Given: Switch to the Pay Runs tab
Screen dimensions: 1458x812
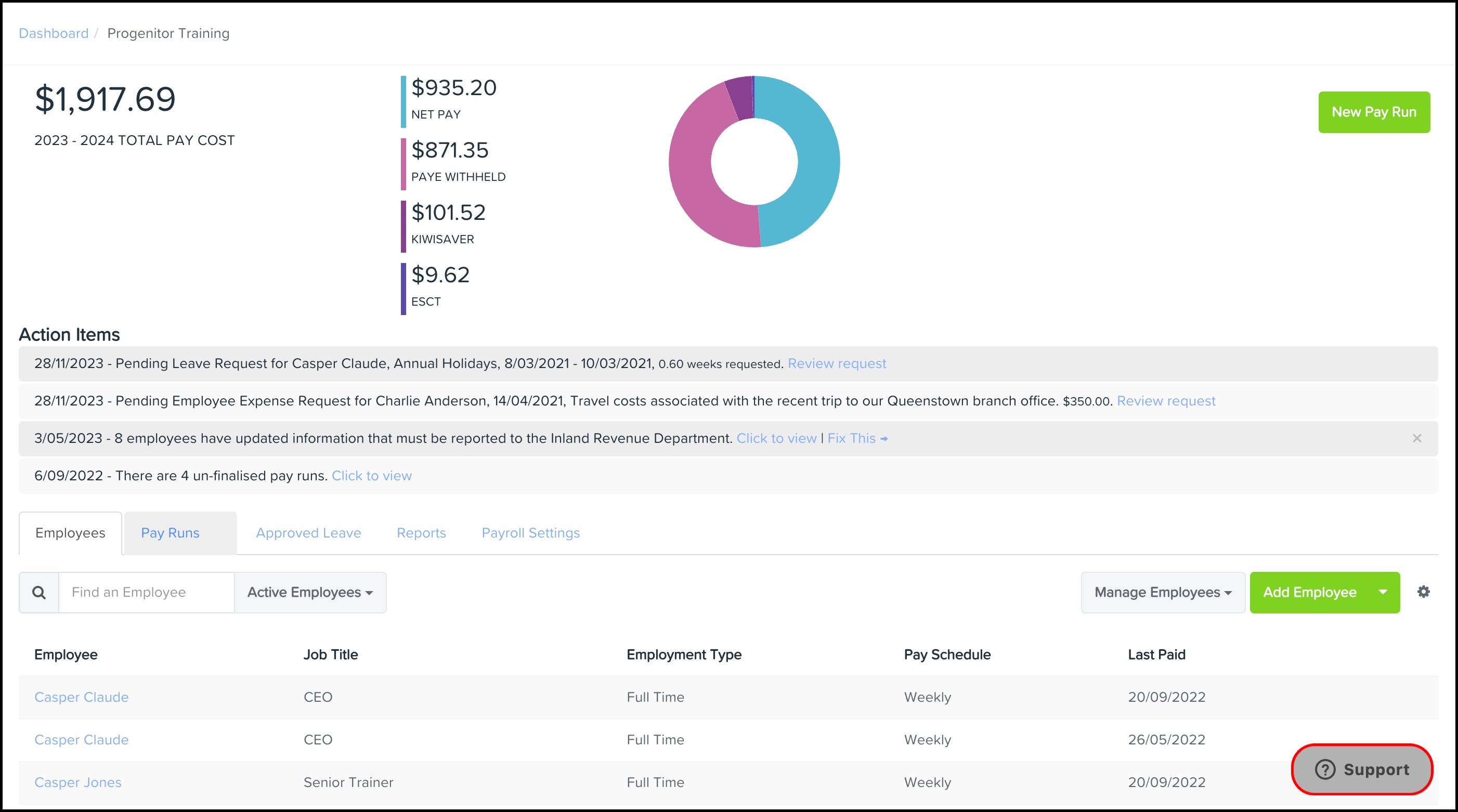Looking at the screenshot, I should point(171,533).
